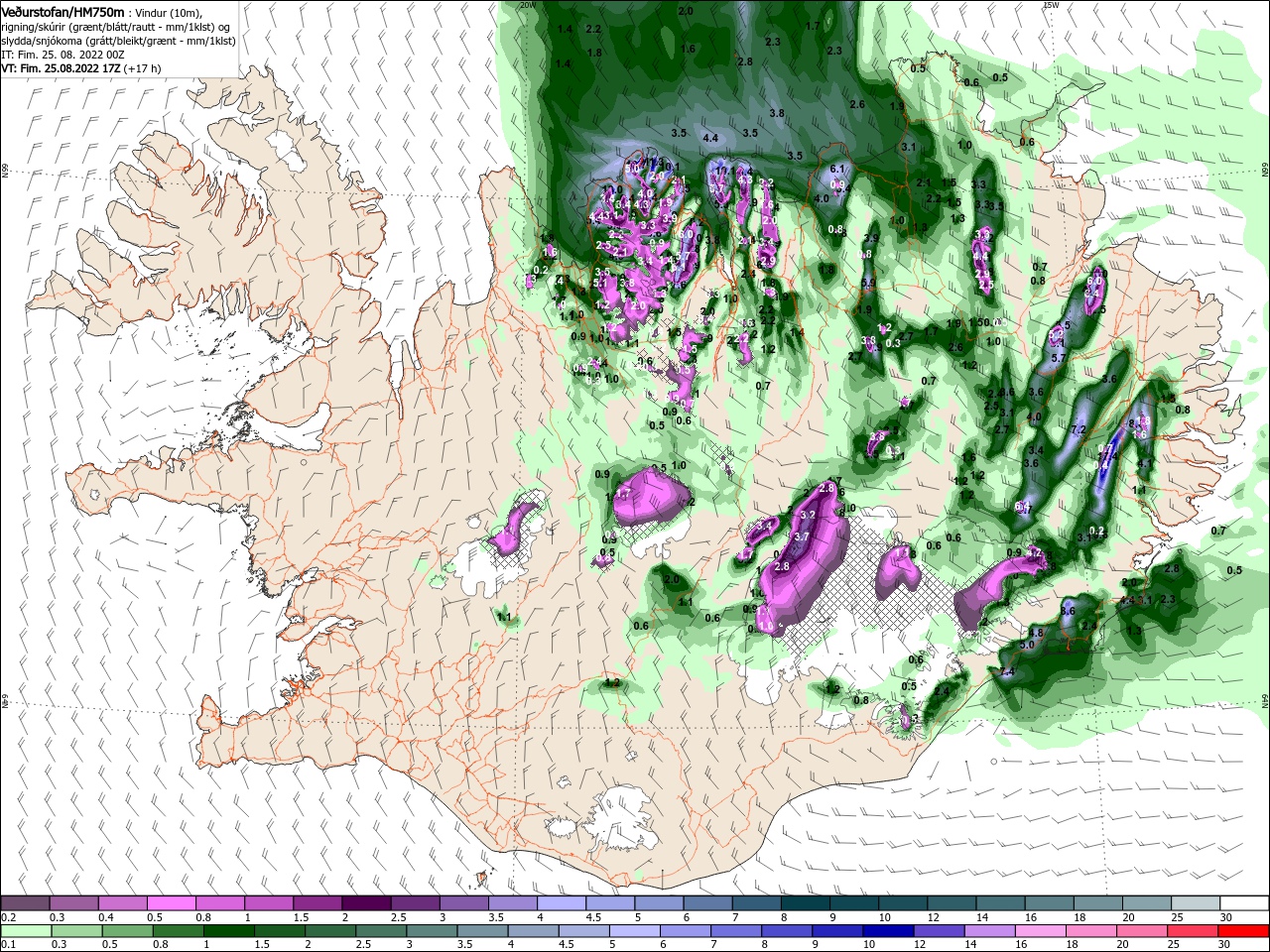The width and height of the screenshot is (1270, 952).
Task: Pick pink 18 swatch in rain scale
Action: coord(1092,931)
